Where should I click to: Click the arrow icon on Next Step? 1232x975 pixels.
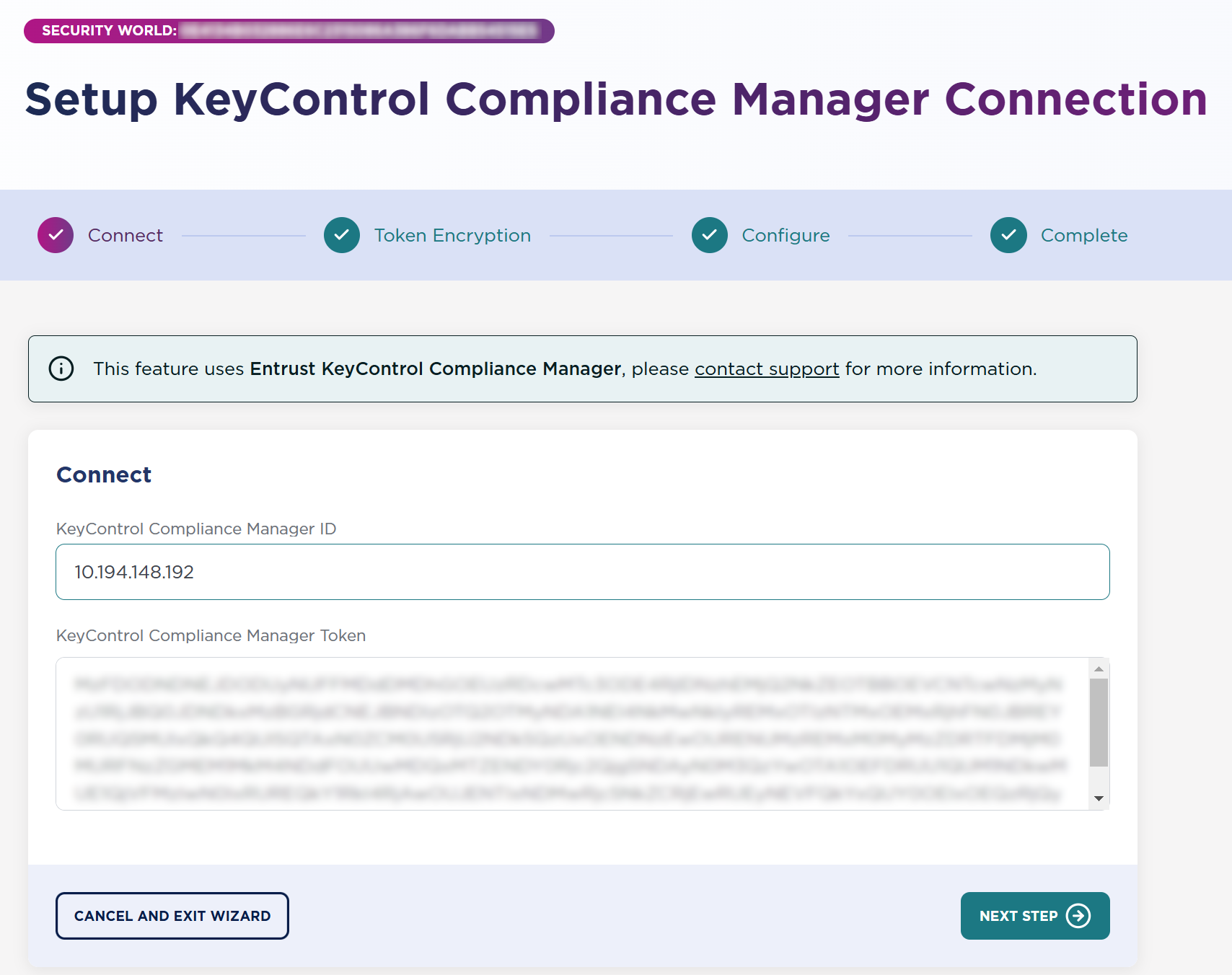click(1078, 916)
